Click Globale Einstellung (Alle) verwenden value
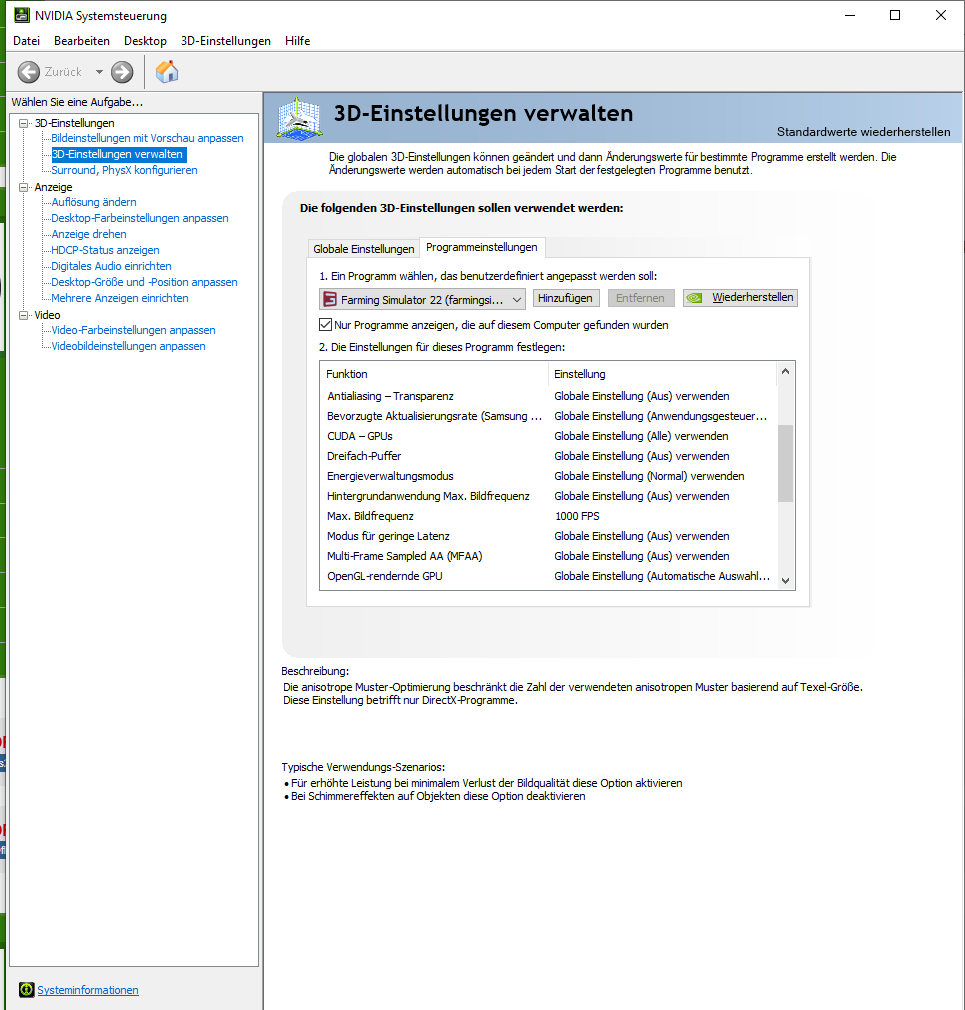The height and width of the screenshot is (1010, 965). [x=641, y=436]
